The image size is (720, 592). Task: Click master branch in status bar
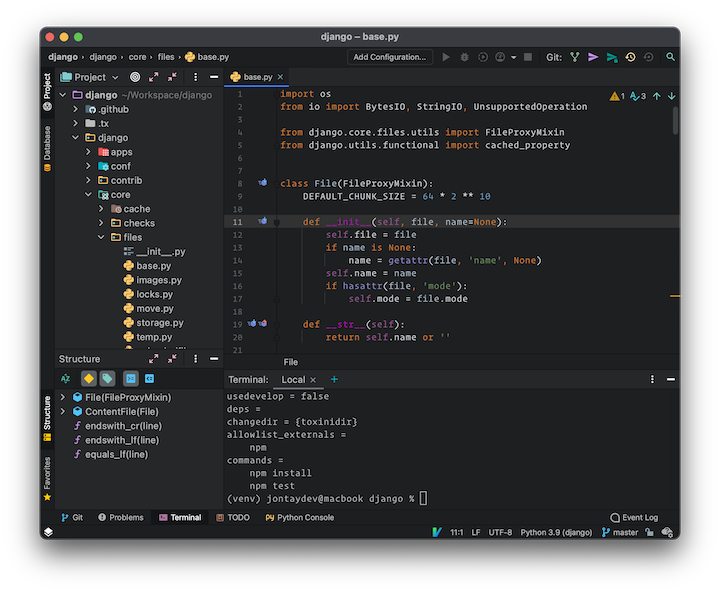pos(620,532)
